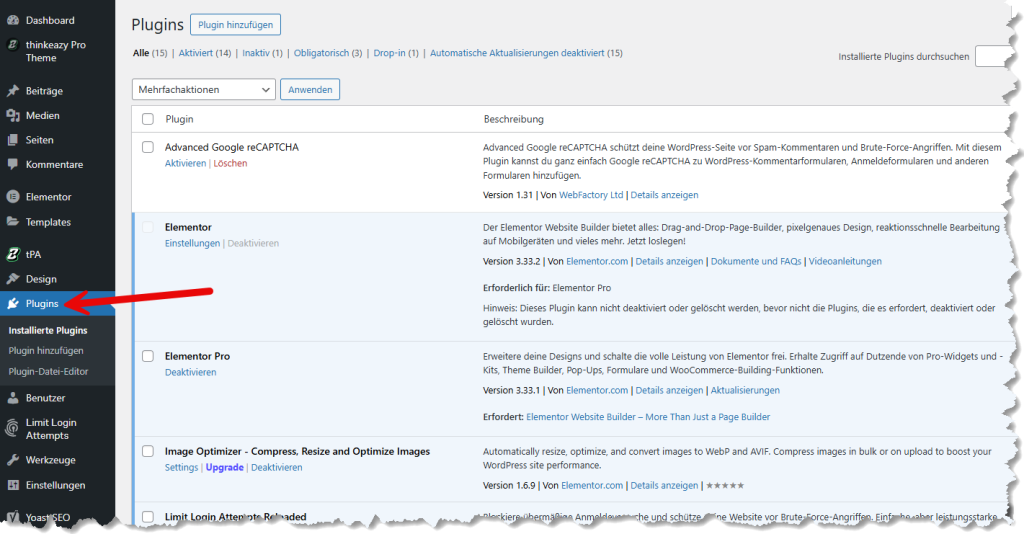Filter plugins by Alle (15)
This screenshot has height=534, width=1024.
point(150,53)
